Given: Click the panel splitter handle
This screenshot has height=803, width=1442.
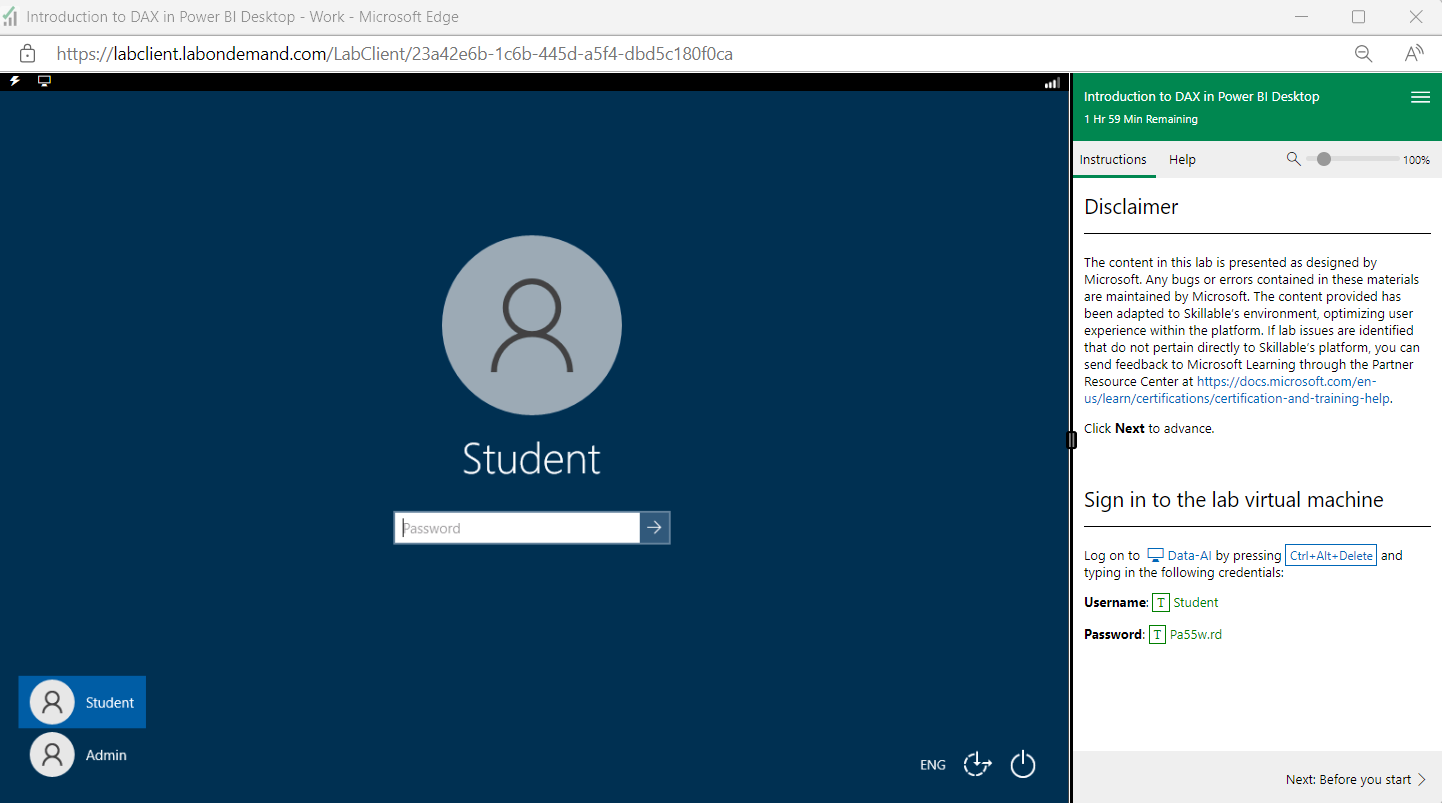Looking at the screenshot, I should [x=1071, y=439].
